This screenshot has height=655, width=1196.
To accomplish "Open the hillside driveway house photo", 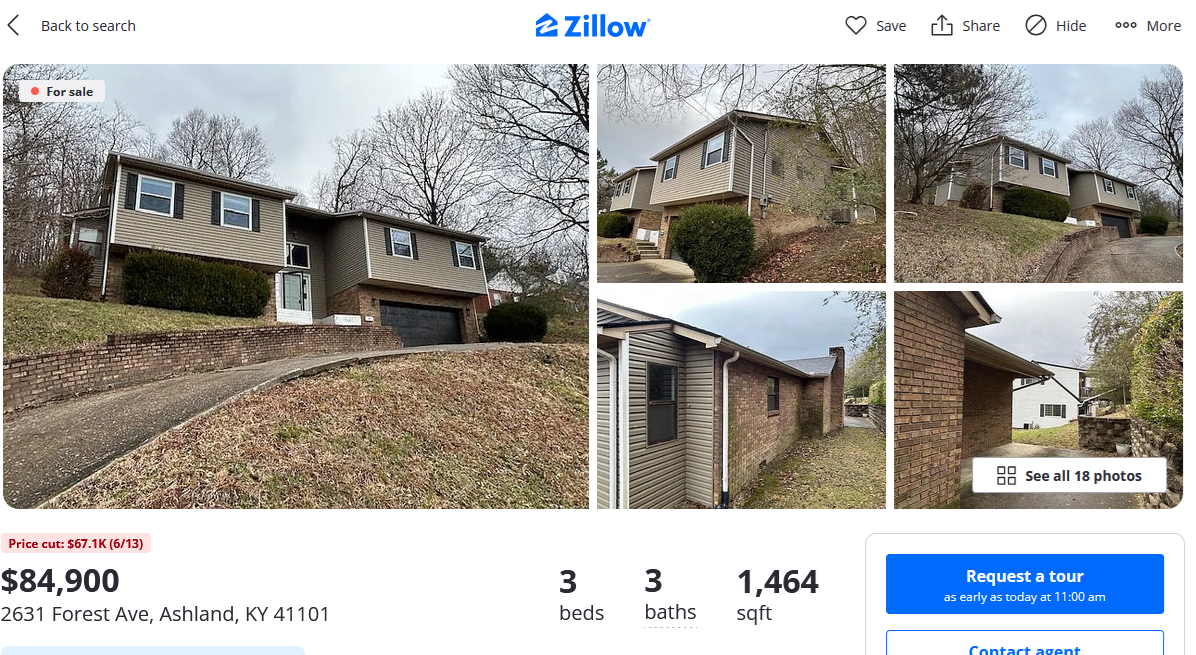I will point(1038,174).
